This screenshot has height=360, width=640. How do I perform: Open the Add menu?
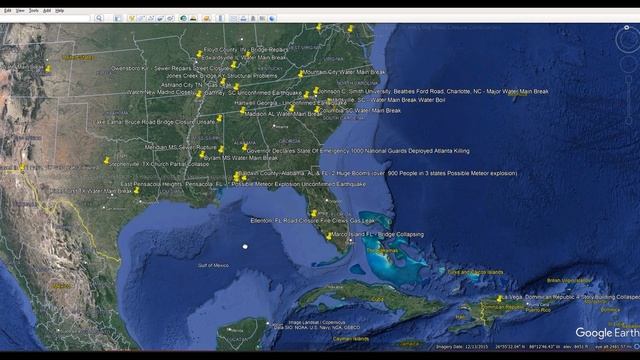coord(47,11)
